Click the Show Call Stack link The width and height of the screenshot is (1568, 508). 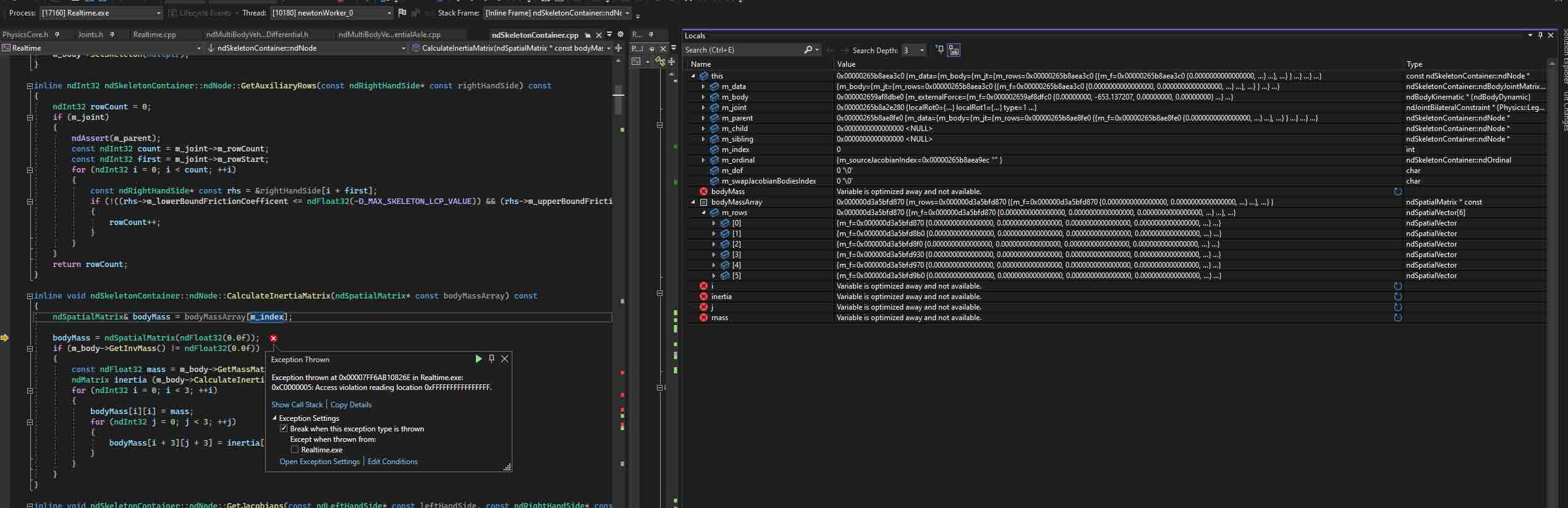coord(297,405)
